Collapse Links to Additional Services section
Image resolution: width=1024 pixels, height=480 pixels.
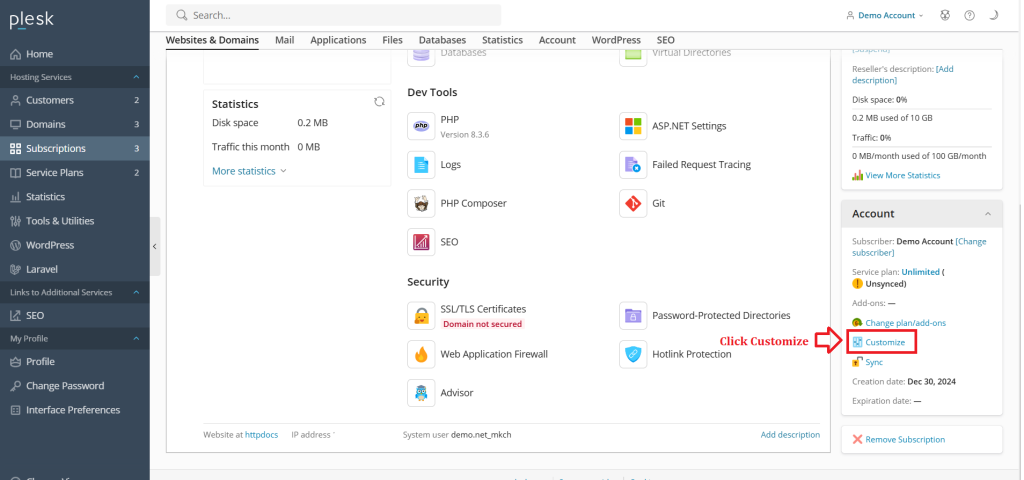point(136,293)
